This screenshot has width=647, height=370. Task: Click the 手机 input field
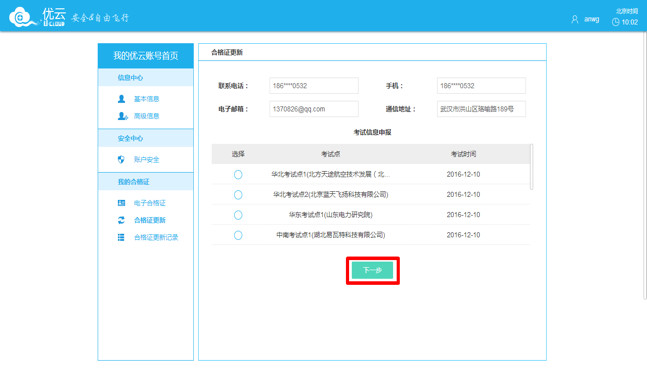coord(481,86)
